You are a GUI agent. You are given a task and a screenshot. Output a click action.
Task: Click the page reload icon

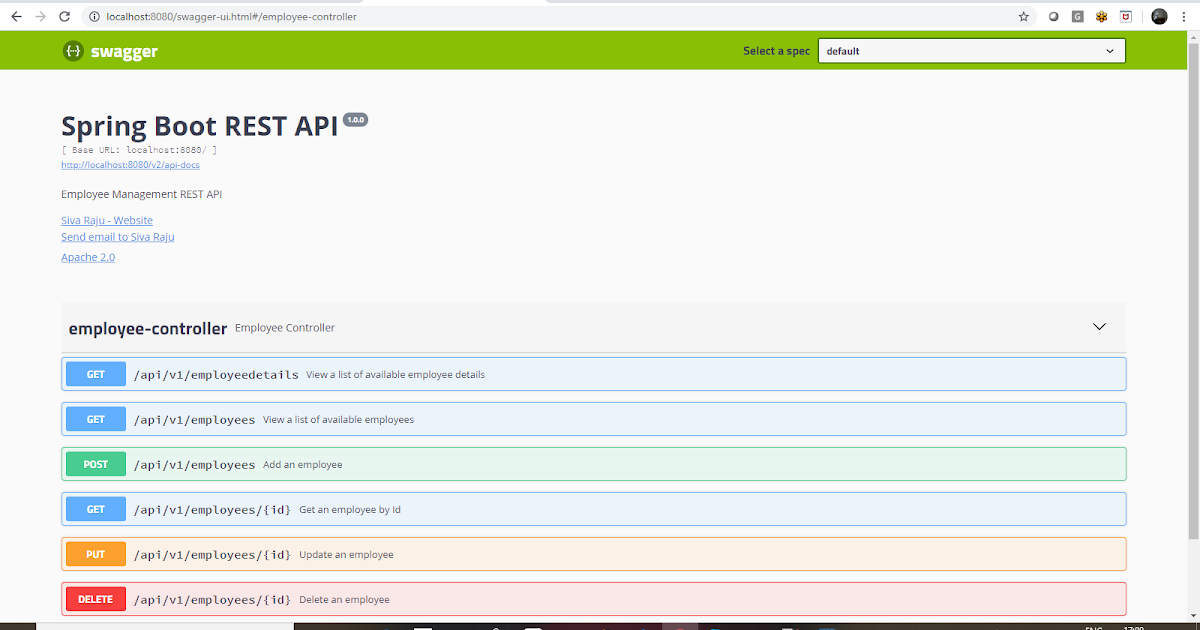[63, 16]
